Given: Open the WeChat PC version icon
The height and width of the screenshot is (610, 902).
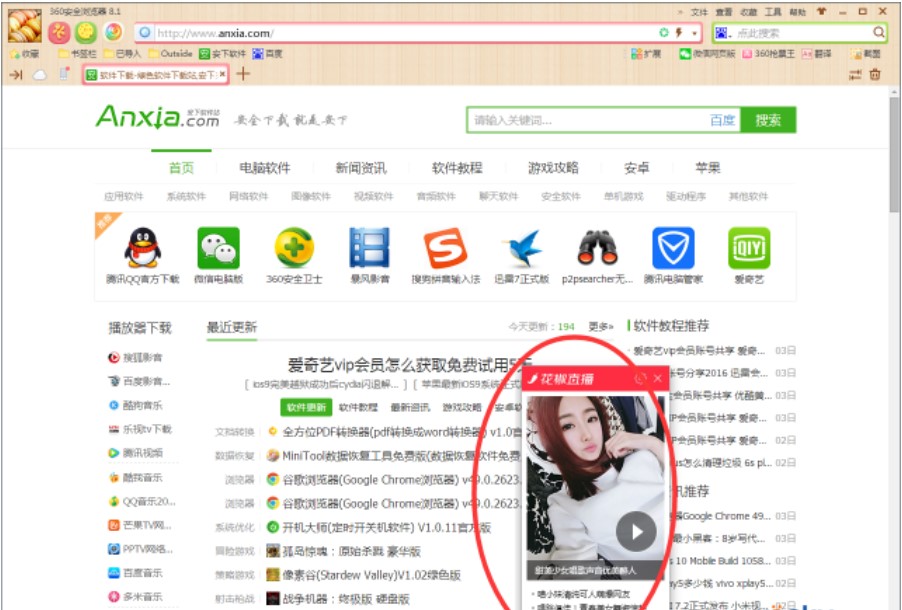Looking at the screenshot, I should pyautogui.click(x=218, y=247).
